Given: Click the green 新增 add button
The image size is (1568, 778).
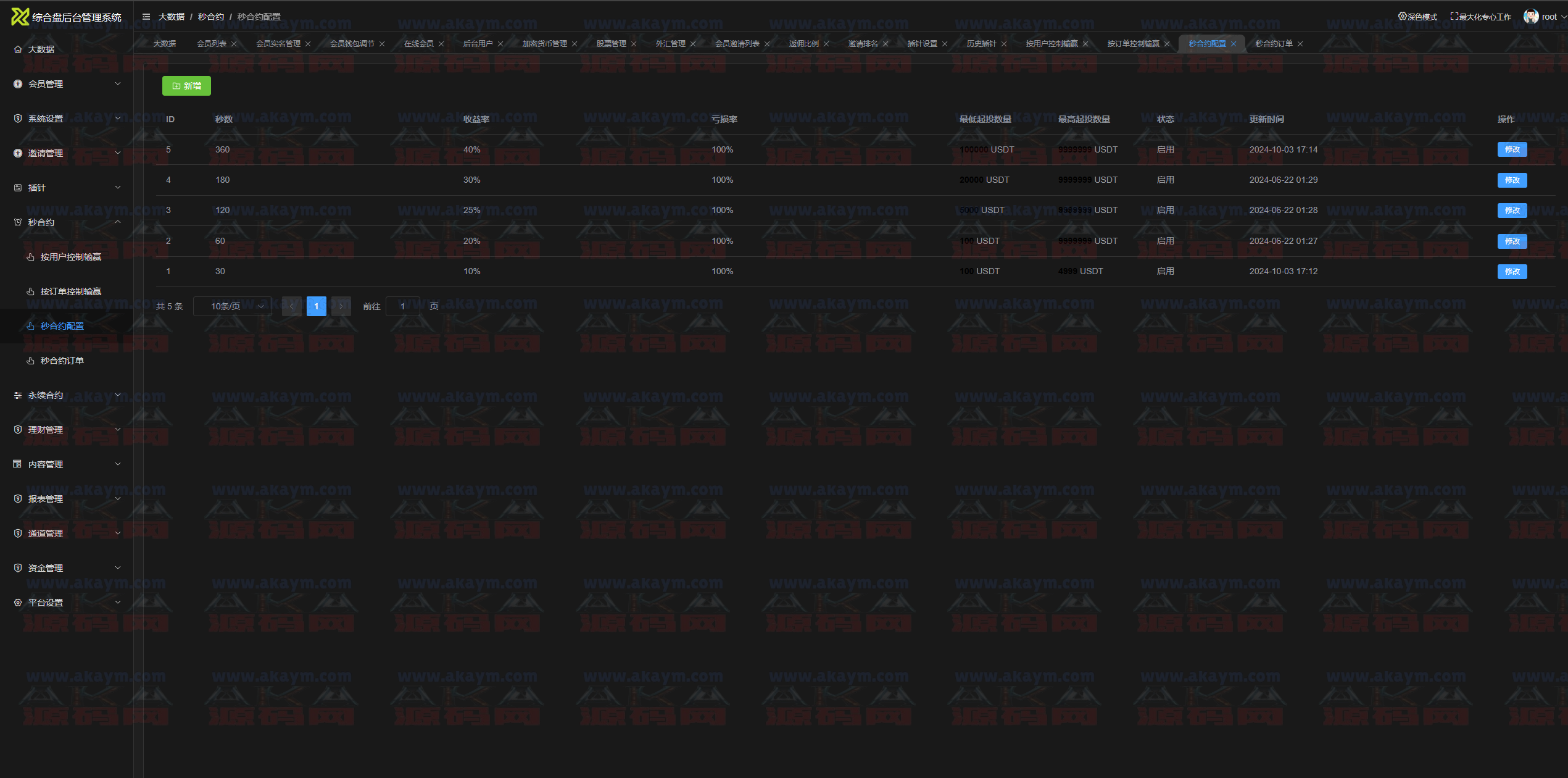Looking at the screenshot, I should pos(186,86).
